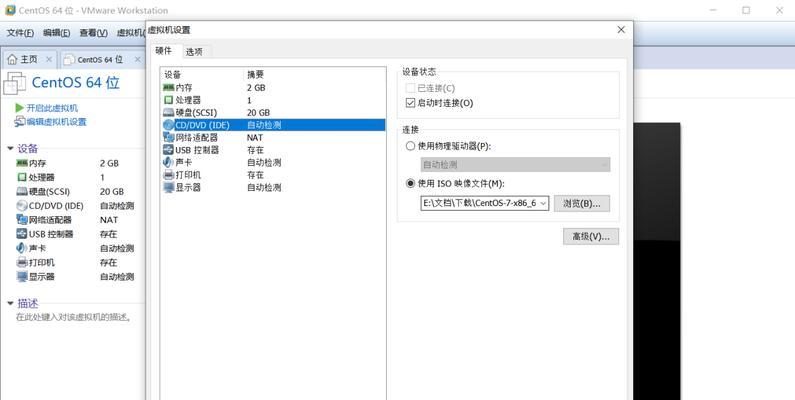Click 硬盘(SCSI) 20 GB in main window panel
The height and width of the screenshot is (400, 795).
(x=75, y=192)
